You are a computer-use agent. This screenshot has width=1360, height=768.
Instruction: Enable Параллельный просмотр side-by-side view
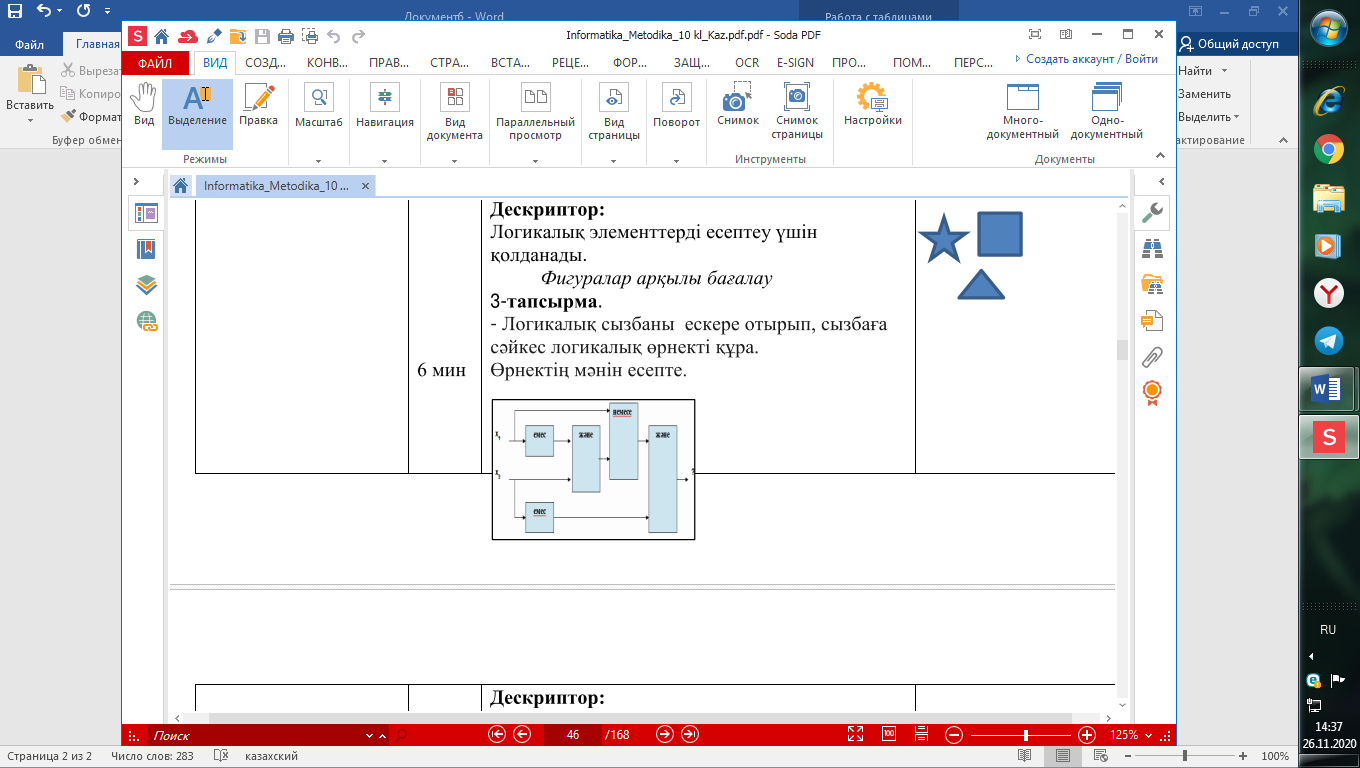pos(536,112)
